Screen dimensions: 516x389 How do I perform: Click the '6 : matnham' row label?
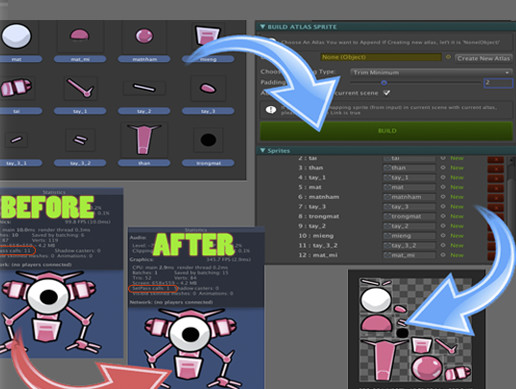[318, 197]
